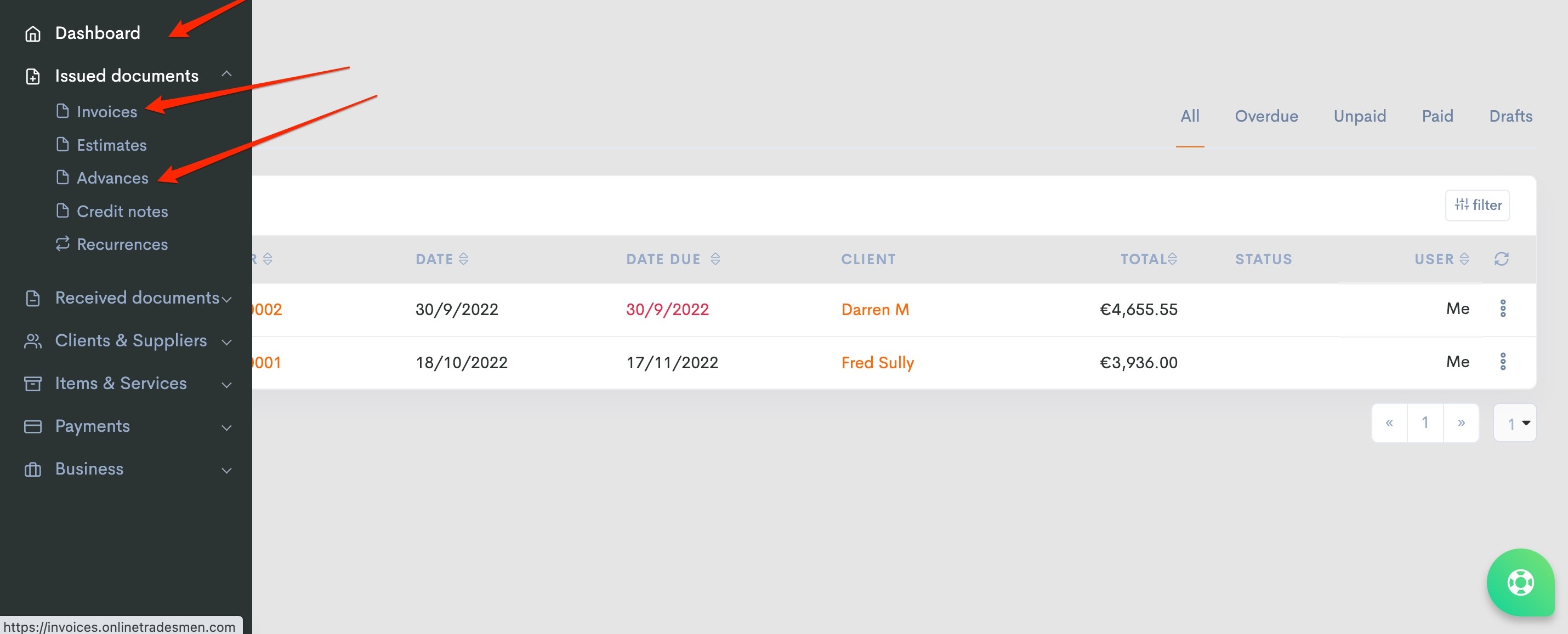Open the page-size dropdown

coord(1515,423)
